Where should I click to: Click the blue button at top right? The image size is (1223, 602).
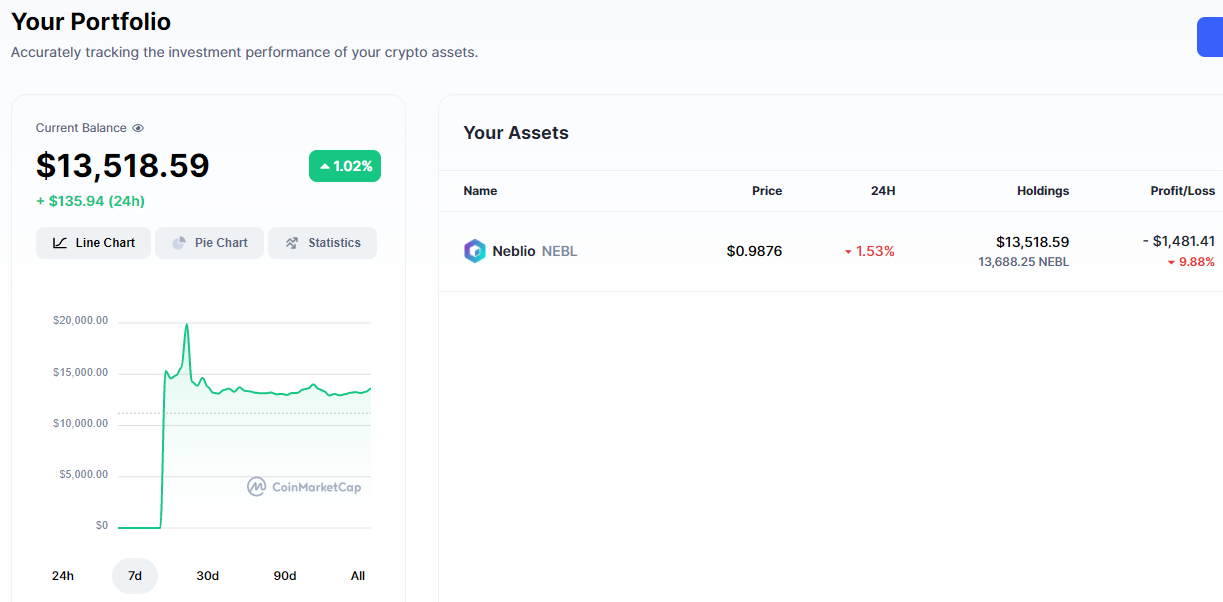pos(1210,37)
